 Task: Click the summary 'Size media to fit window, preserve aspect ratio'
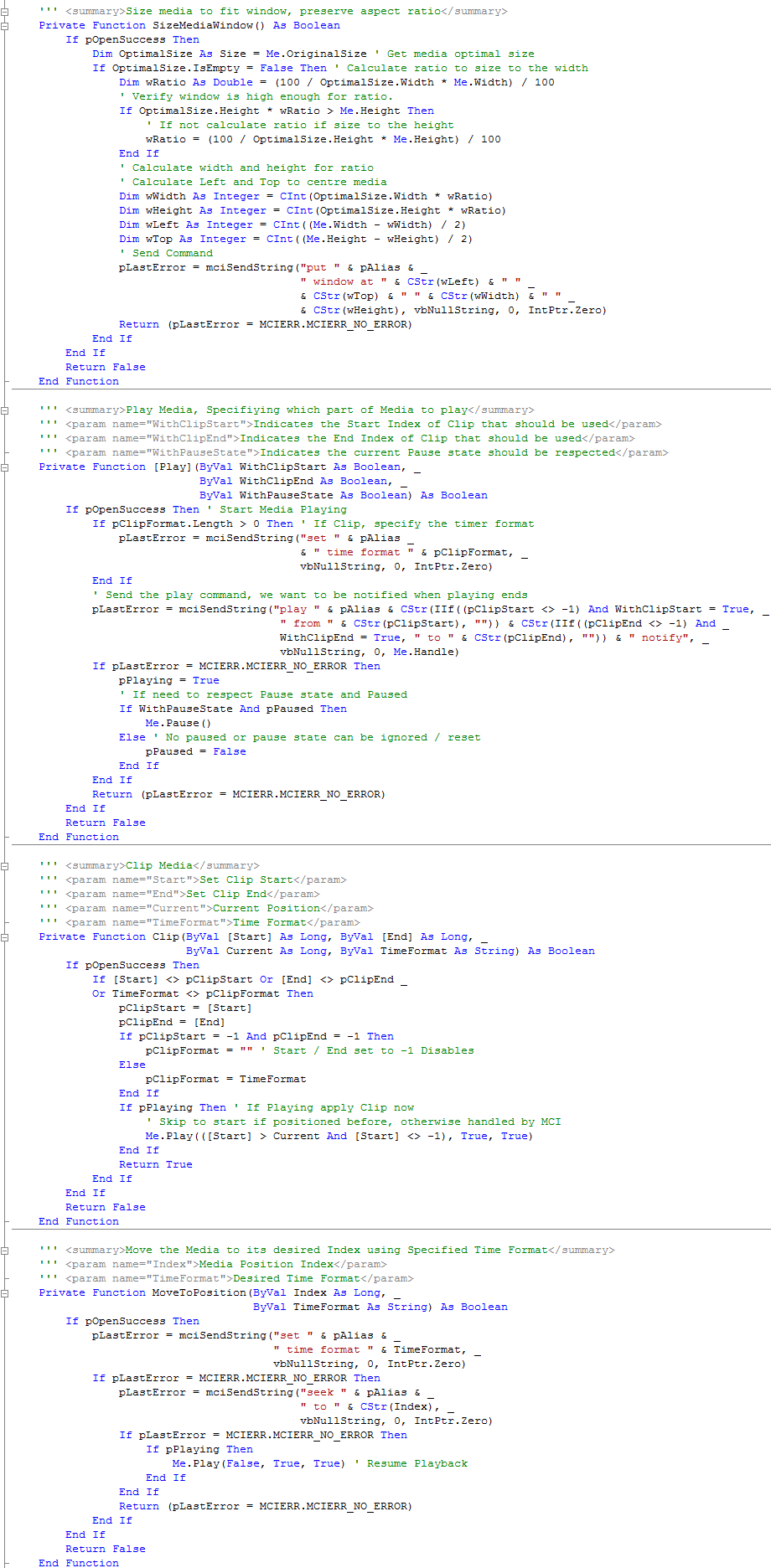283,12
